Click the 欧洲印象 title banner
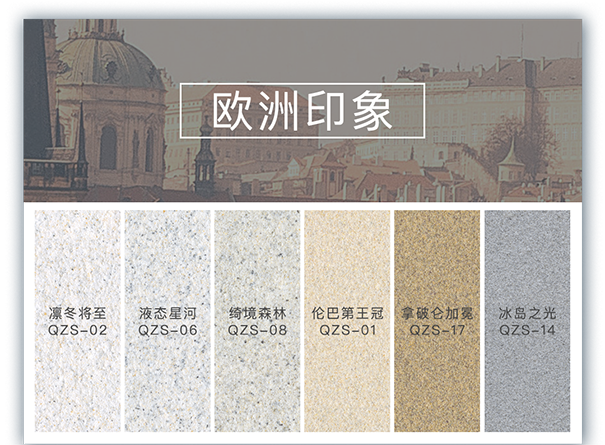Image resolution: width=605 pixels, height=445 pixels. (302, 110)
